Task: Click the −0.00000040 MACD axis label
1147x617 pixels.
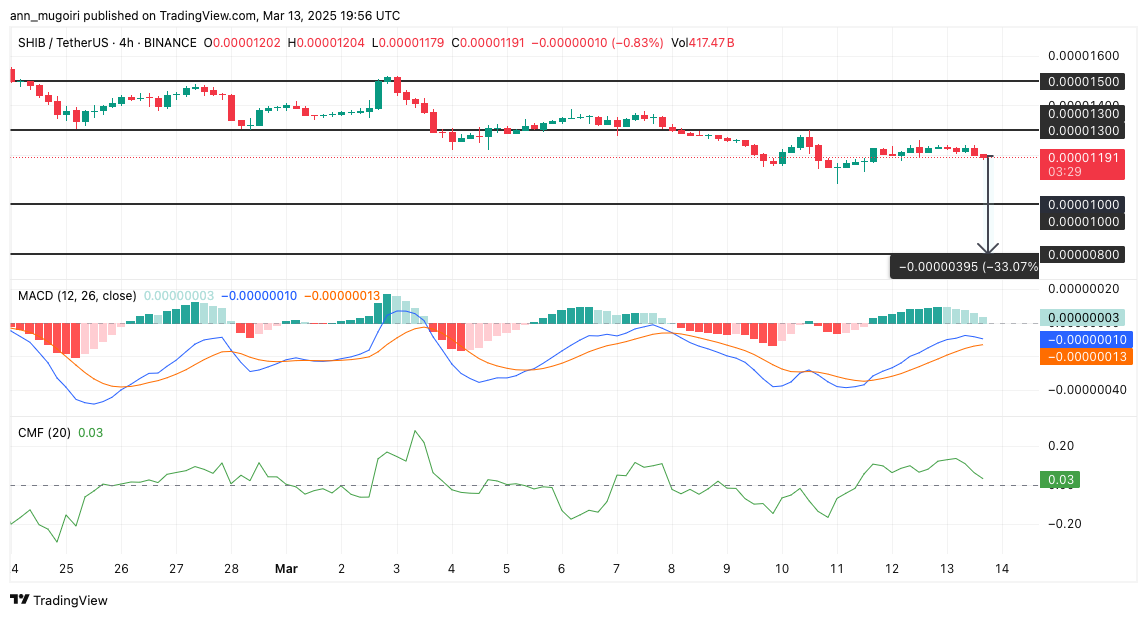Action: (x=1087, y=389)
